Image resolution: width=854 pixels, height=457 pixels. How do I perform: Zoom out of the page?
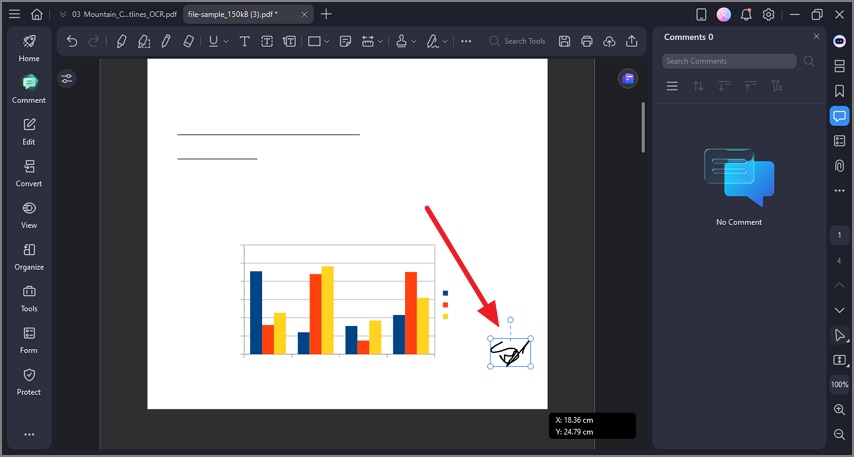point(839,434)
